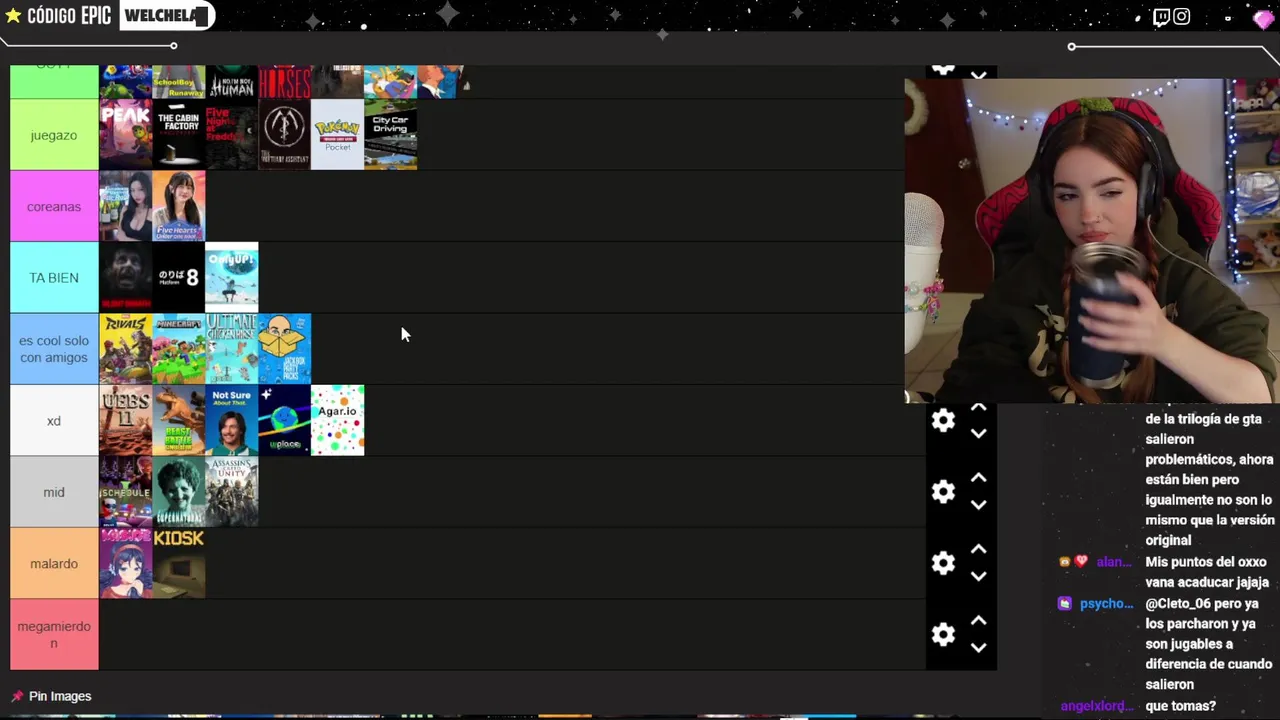Screen dimensions: 1280x720
Task: Move the mid tier up with the arrow
Action: click(x=978, y=478)
